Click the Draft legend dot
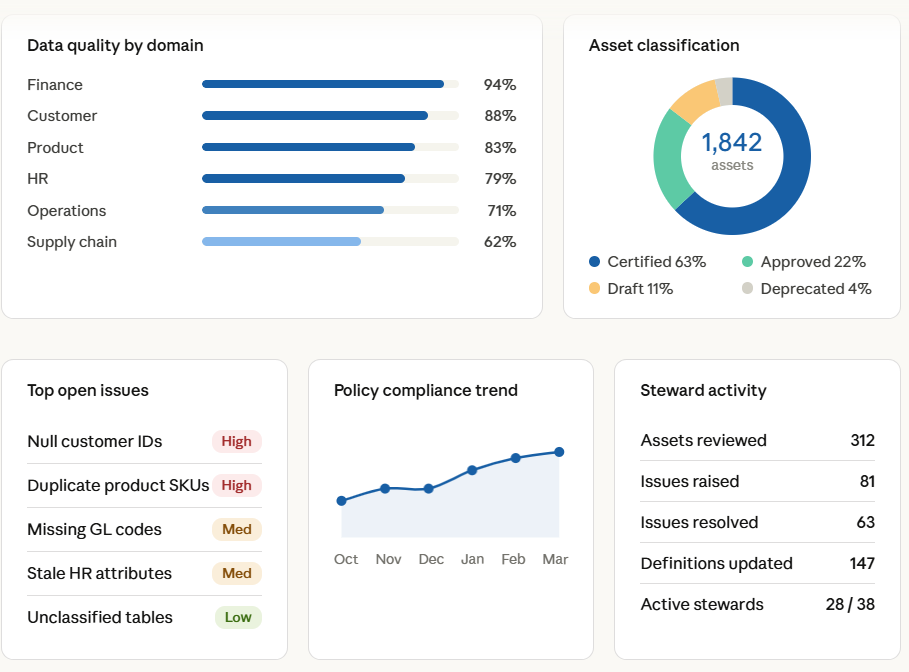The width and height of the screenshot is (909, 672). pos(596,288)
